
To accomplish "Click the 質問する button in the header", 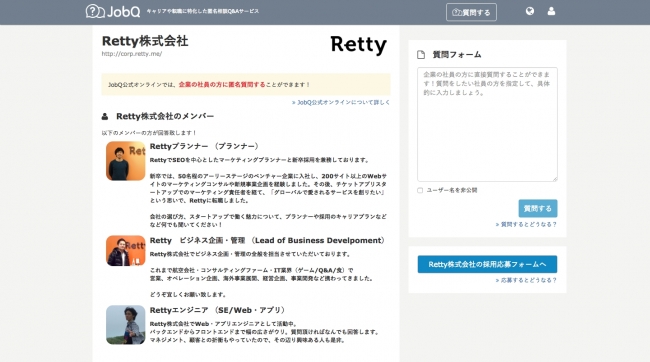I will pyautogui.click(x=471, y=12).
